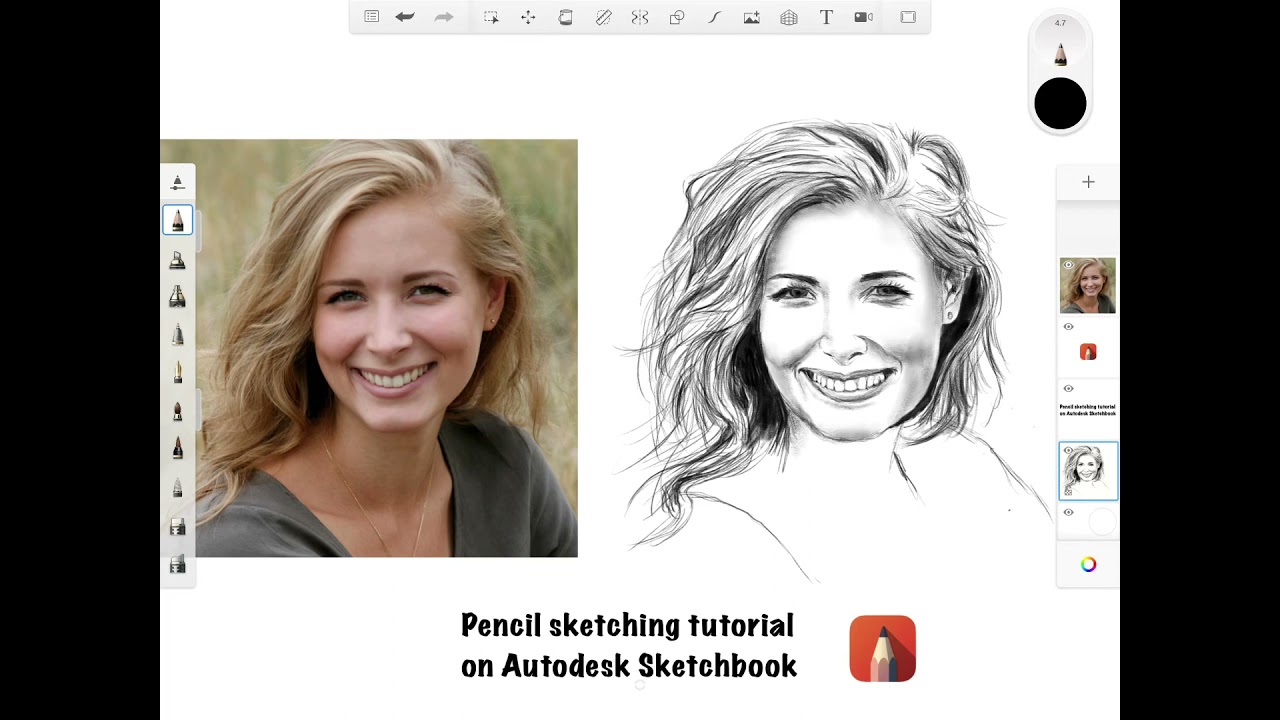Select the woman photo layer thumbnail
This screenshot has width=1280, height=720.
click(x=1088, y=286)
